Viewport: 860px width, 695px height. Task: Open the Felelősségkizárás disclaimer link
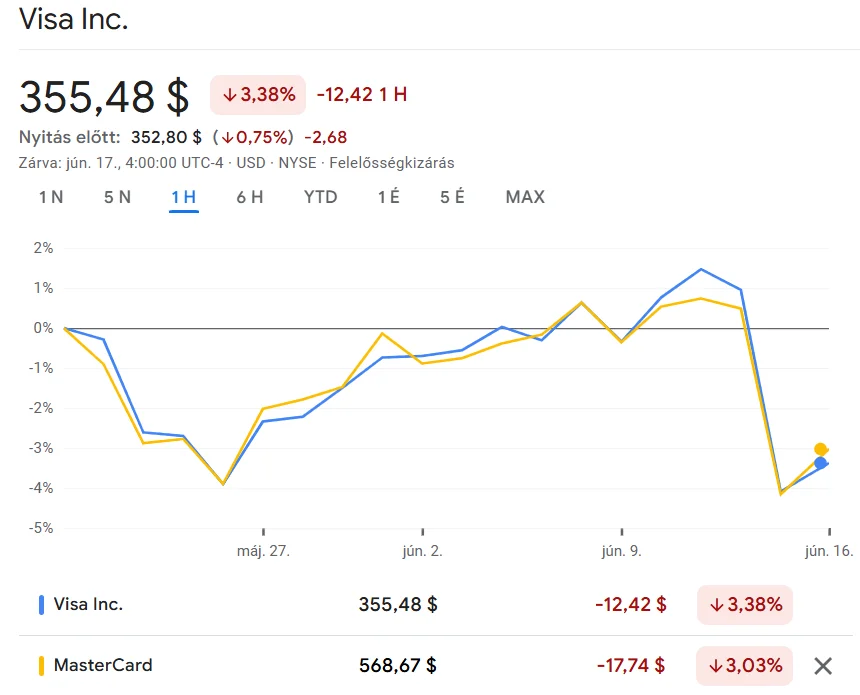pyautogui.click(x=392, y=163)
